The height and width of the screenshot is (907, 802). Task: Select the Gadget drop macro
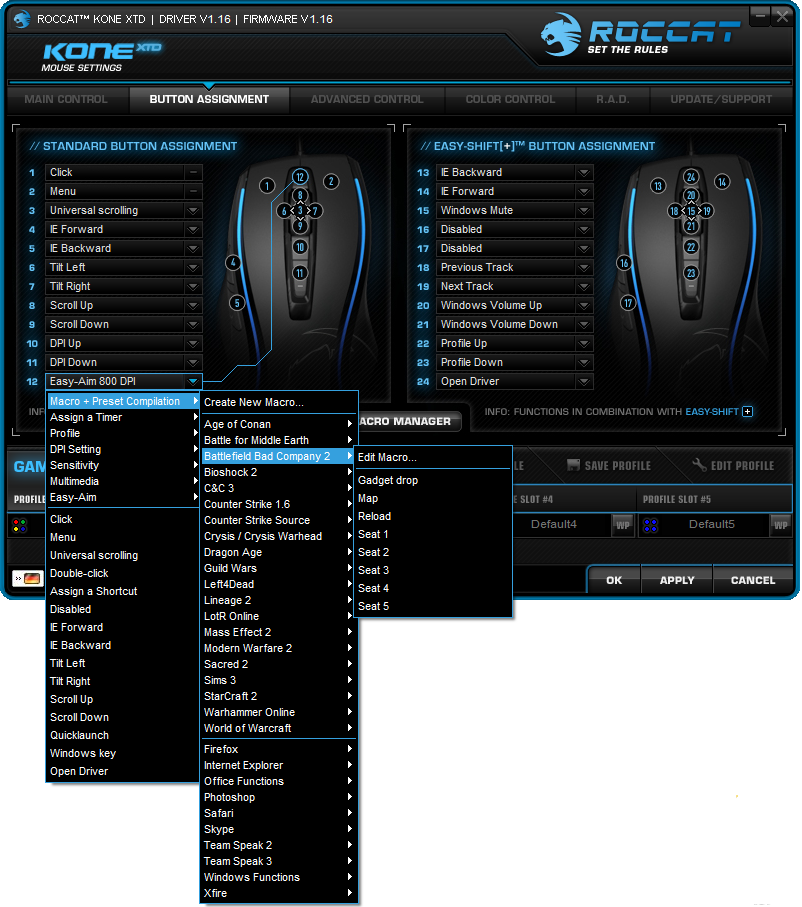pyautogui.click(x=432, y=480)
